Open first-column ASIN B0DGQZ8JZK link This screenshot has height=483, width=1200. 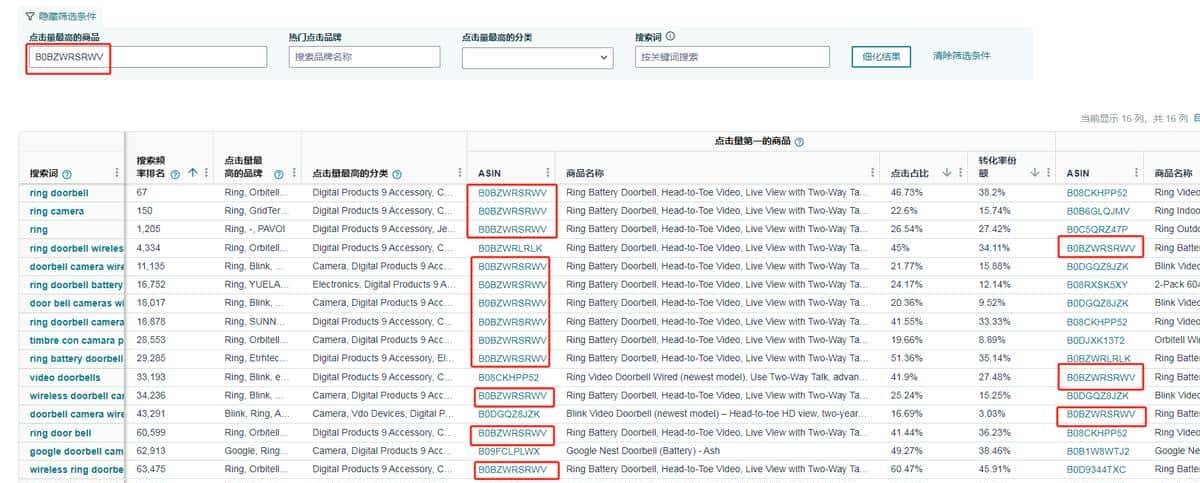click(509, 414)
